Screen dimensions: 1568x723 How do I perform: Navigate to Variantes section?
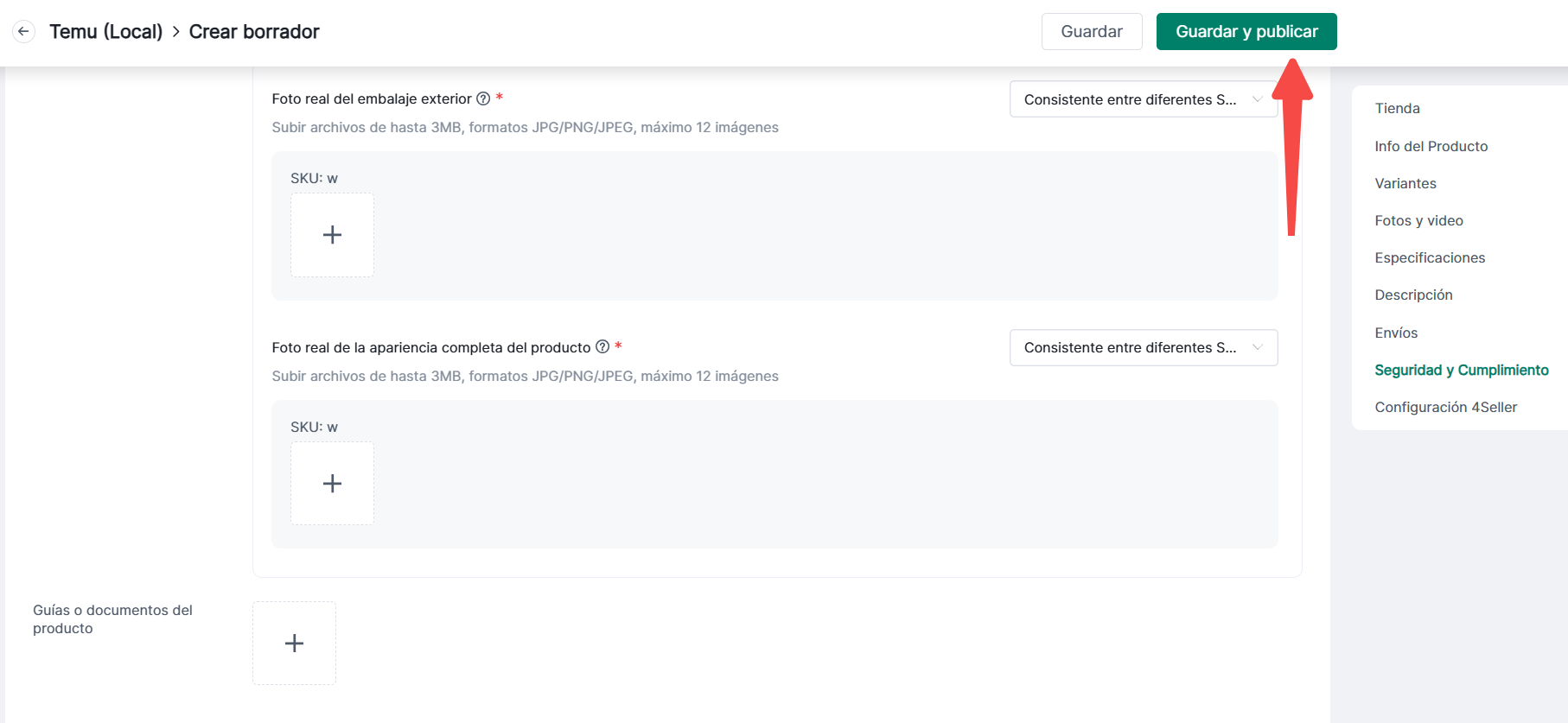point(1405,184)
